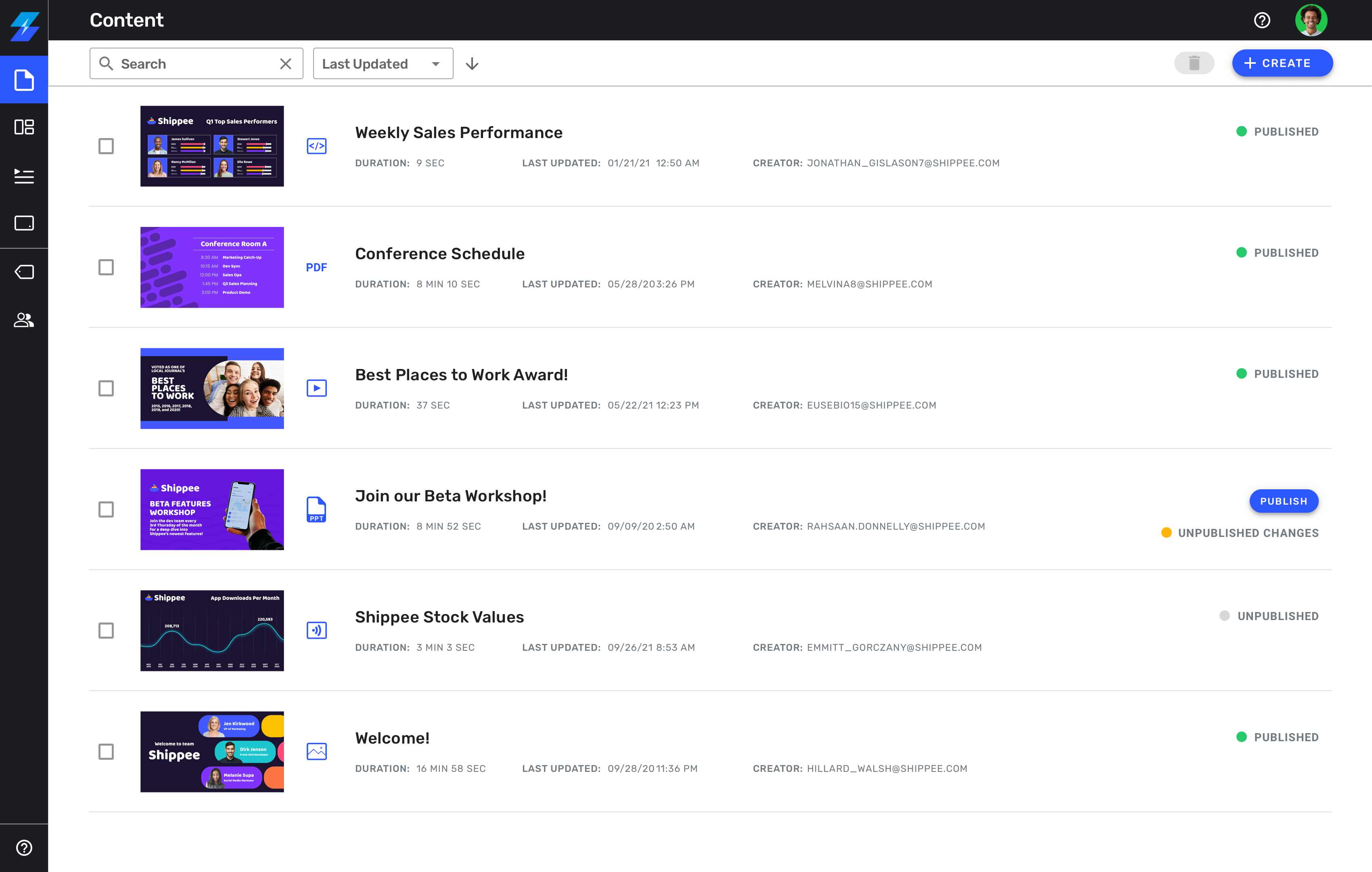The image size is (1372, 872).
Task: Tick the Shippee Stock Values checkbox
Action: [106, 630]
